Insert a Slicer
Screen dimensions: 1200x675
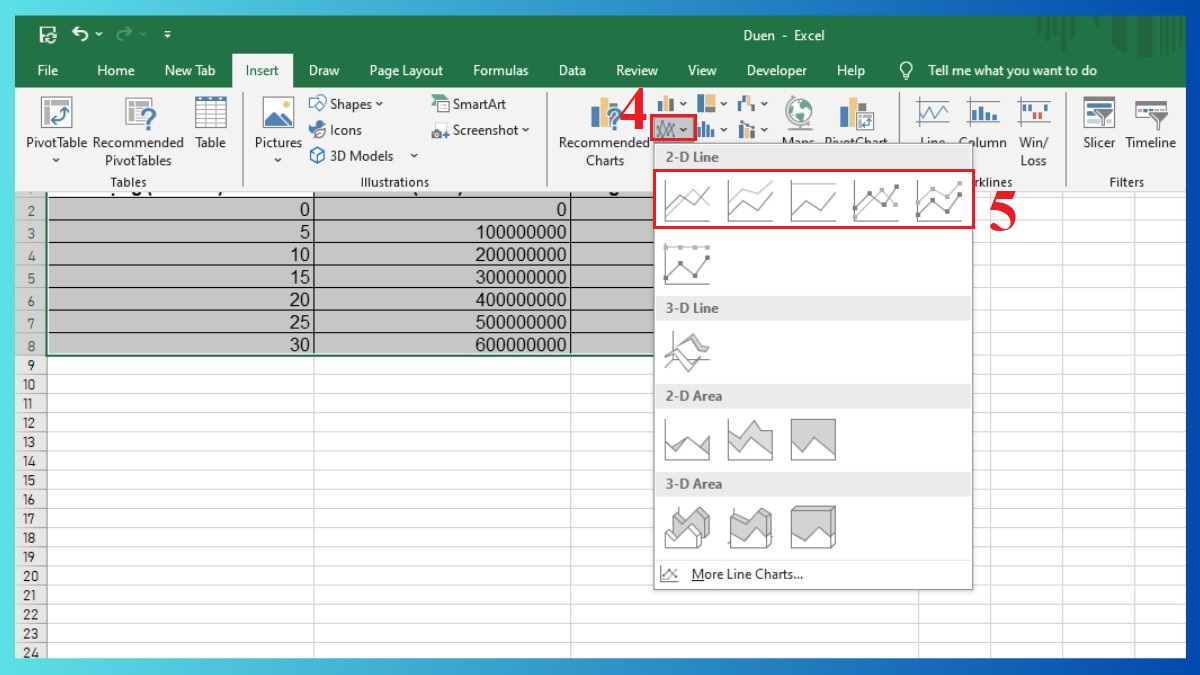click(x=1098, y=125)
